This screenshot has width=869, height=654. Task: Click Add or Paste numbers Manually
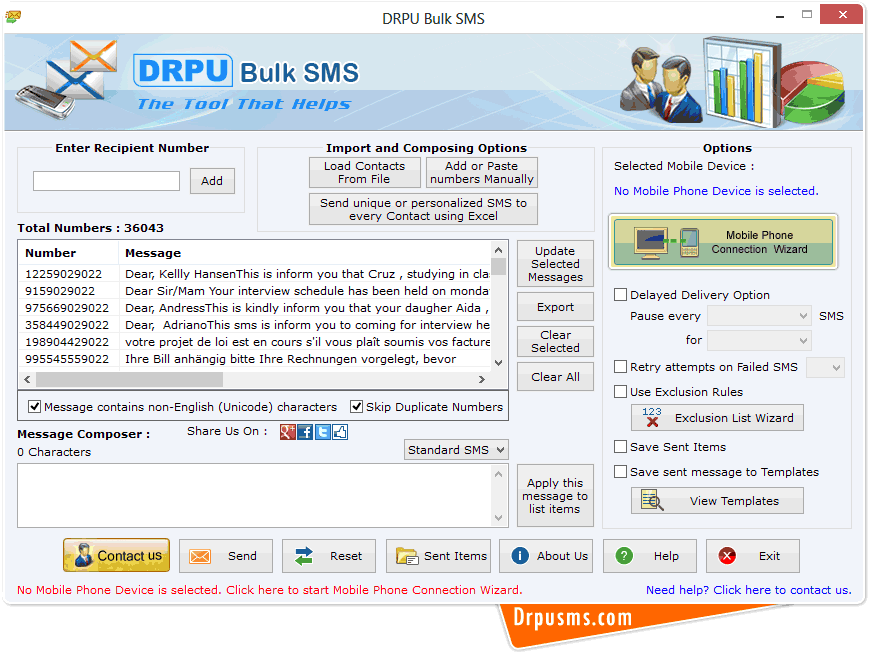click(x=482, y=172)
